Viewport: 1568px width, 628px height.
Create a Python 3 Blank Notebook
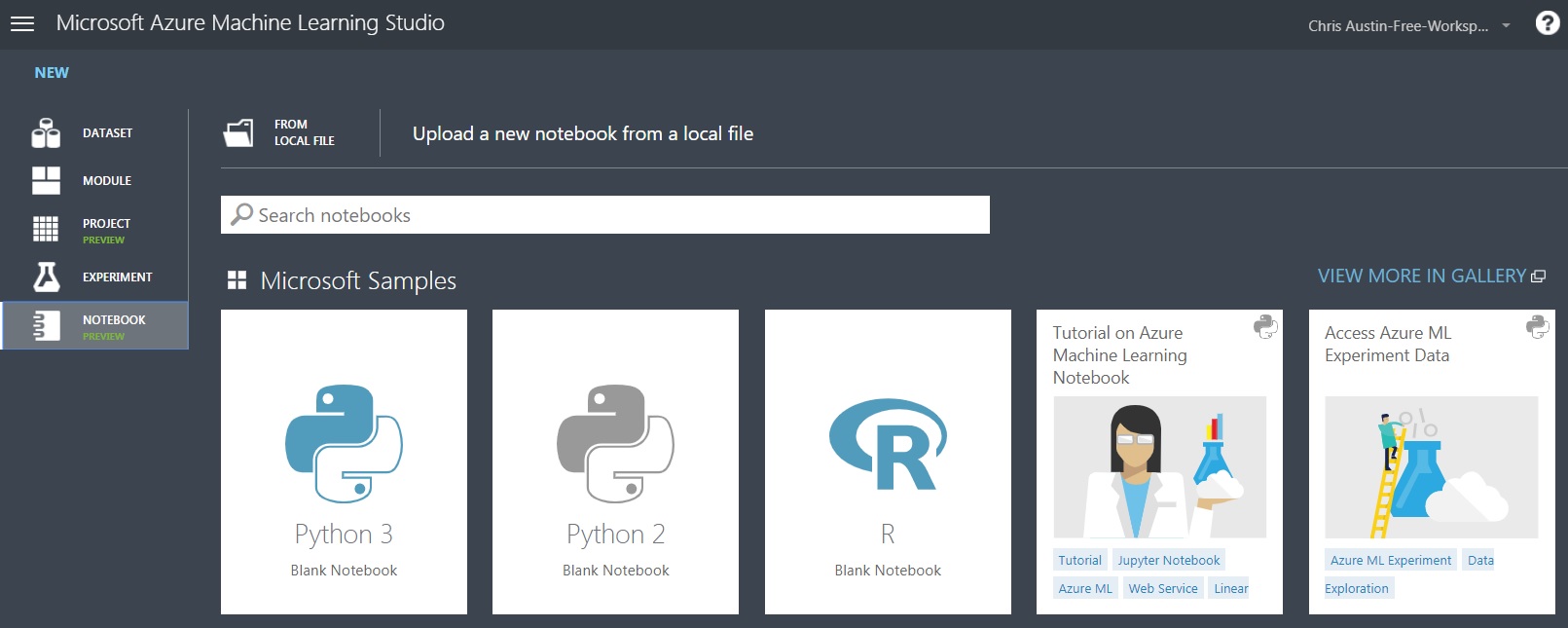[x=344, y=462]
